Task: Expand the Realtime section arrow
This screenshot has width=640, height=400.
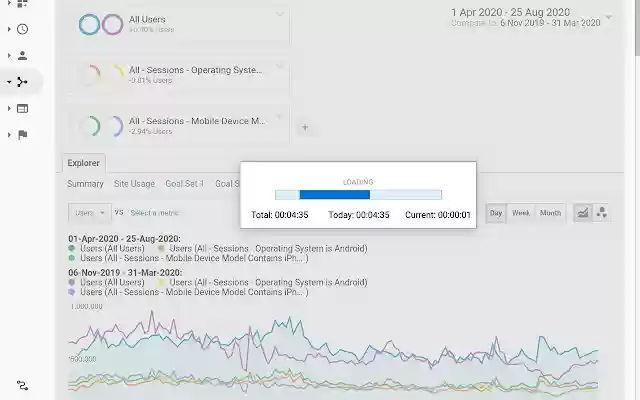Action: [x=9, y=29]
